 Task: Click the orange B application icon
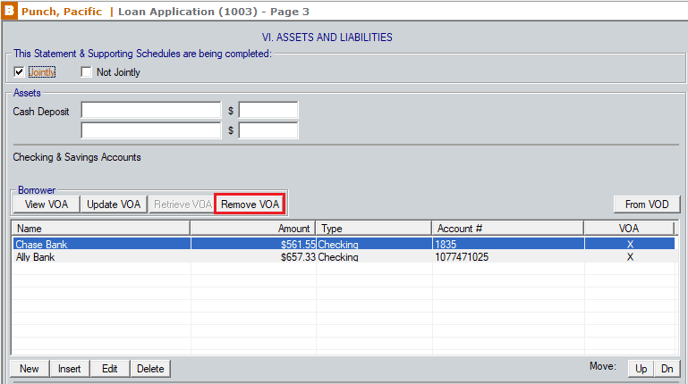tap(9, 11)
